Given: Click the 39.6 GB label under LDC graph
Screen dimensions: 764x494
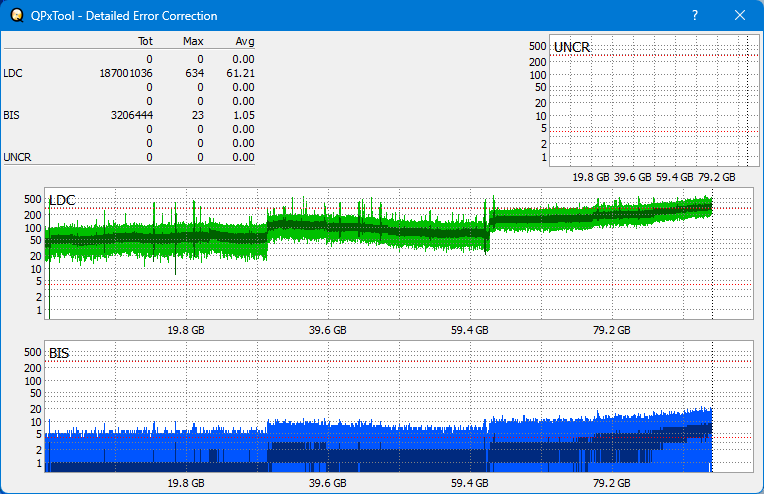Looking at the screenshot, I should point(327,329).
